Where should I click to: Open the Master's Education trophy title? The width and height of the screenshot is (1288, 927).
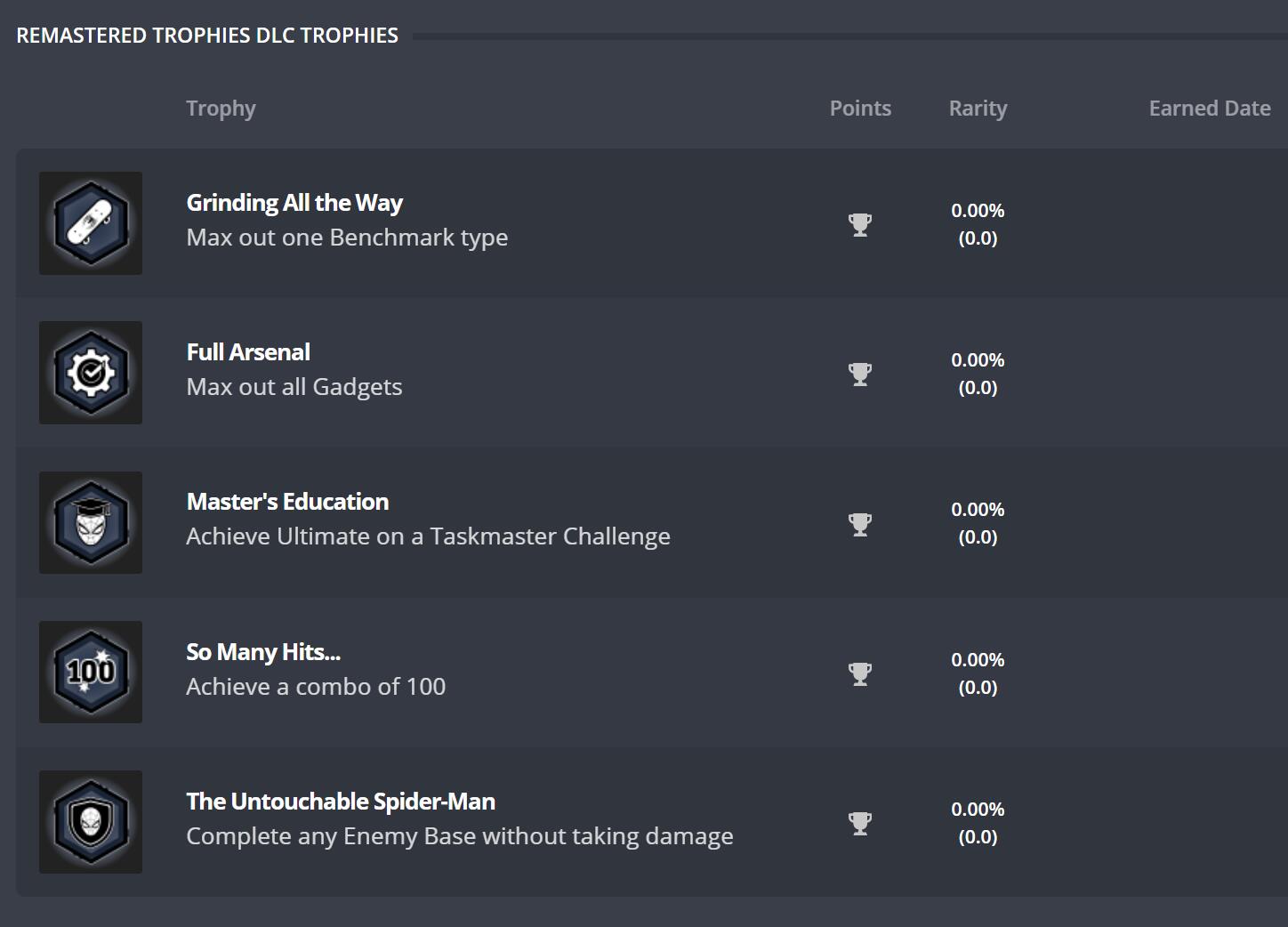click(x=287, y=502)
